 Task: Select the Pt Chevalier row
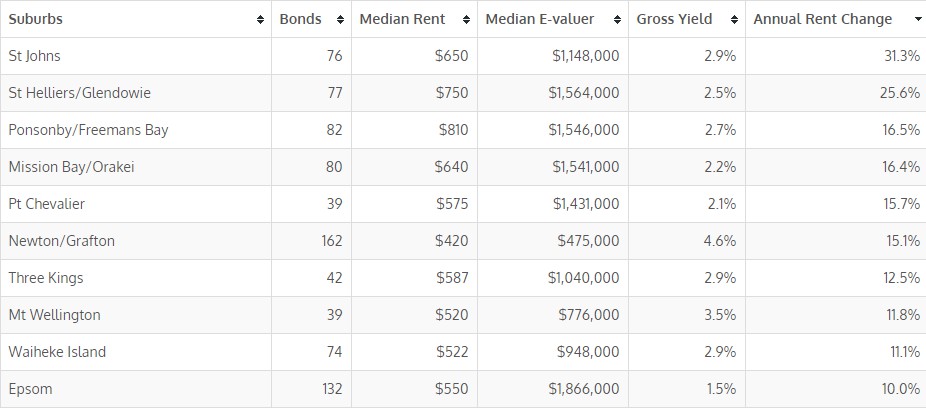coord(47,204)
